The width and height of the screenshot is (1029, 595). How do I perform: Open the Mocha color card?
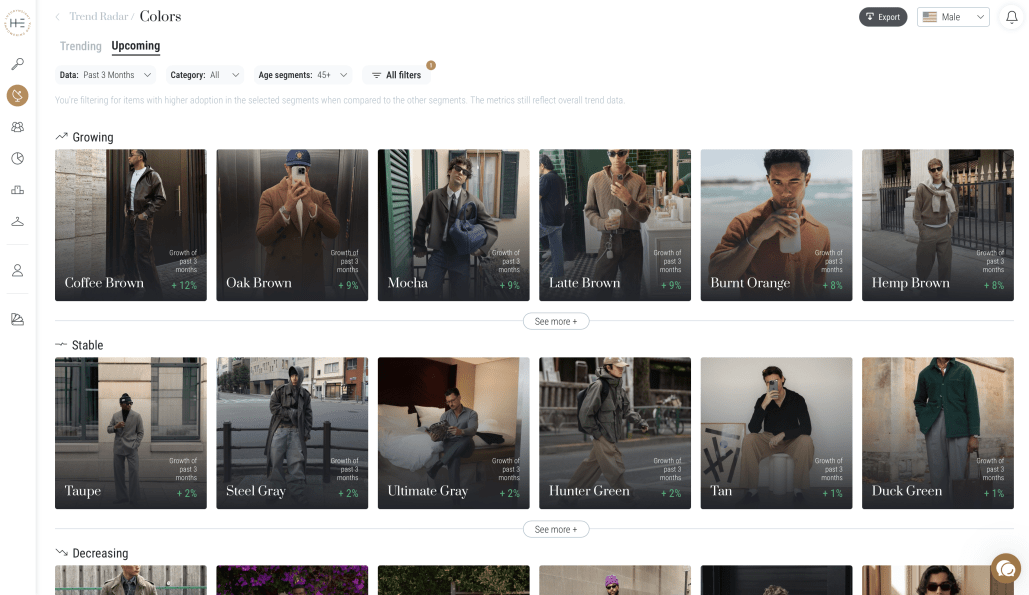pyautogui.click(x=453, y=225)
